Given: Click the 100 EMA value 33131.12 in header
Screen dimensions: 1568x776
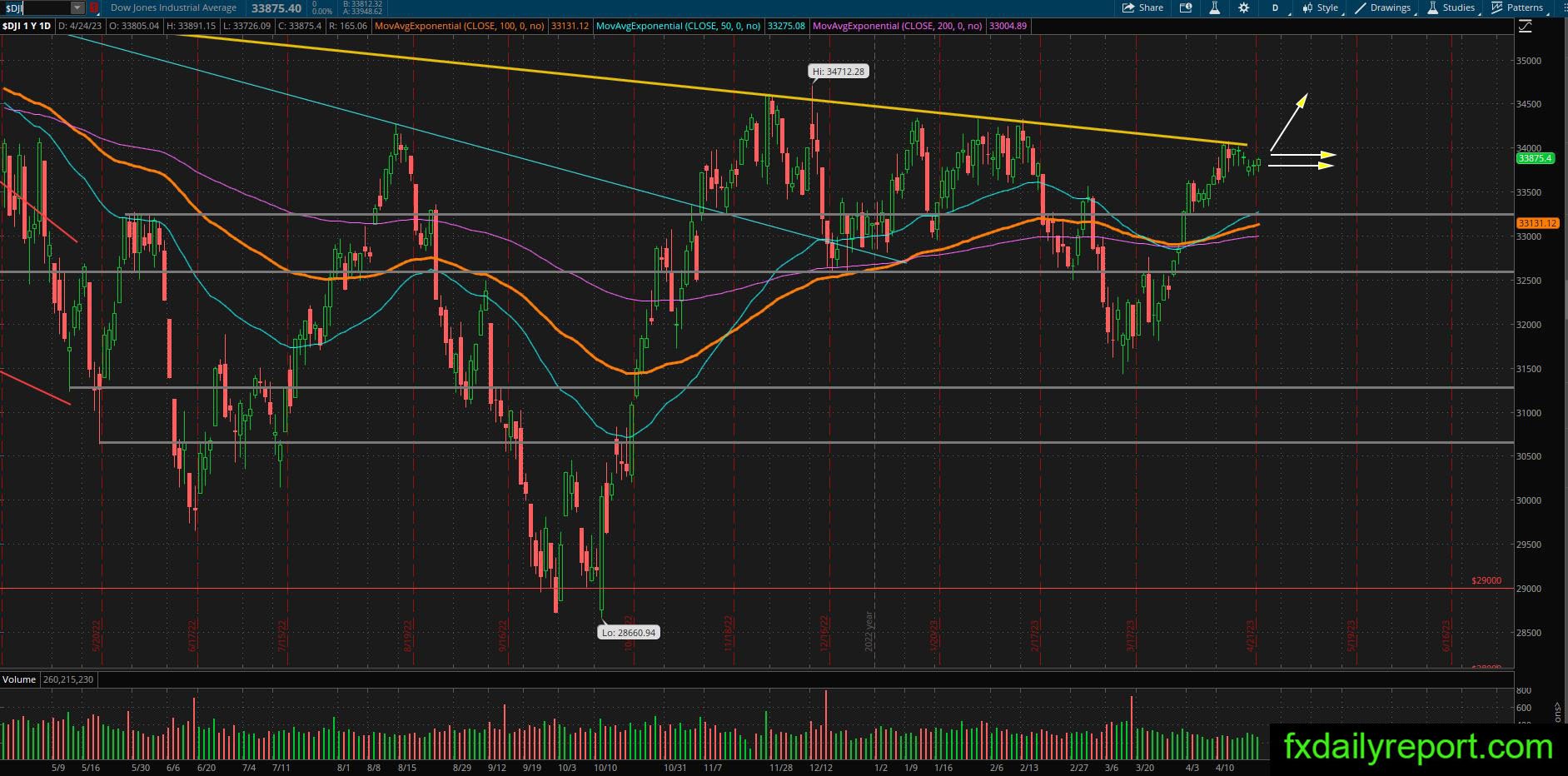Looking at the screenshot, I should (x=570, y=26).
